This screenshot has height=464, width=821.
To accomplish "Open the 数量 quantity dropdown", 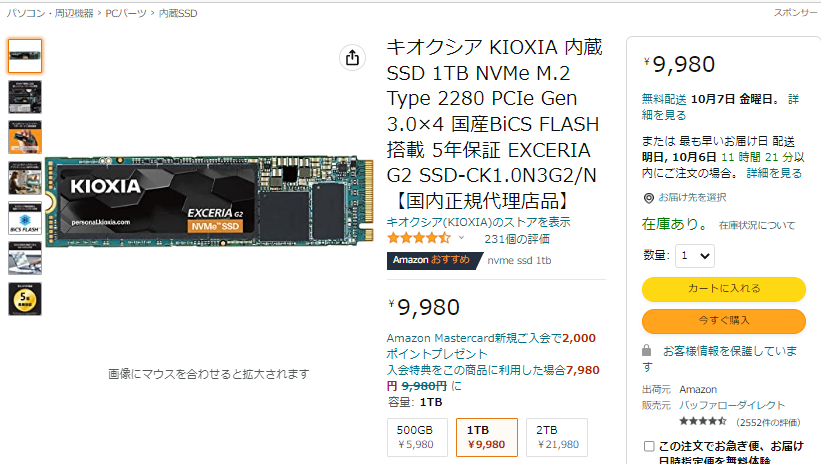I will point(695,256).
